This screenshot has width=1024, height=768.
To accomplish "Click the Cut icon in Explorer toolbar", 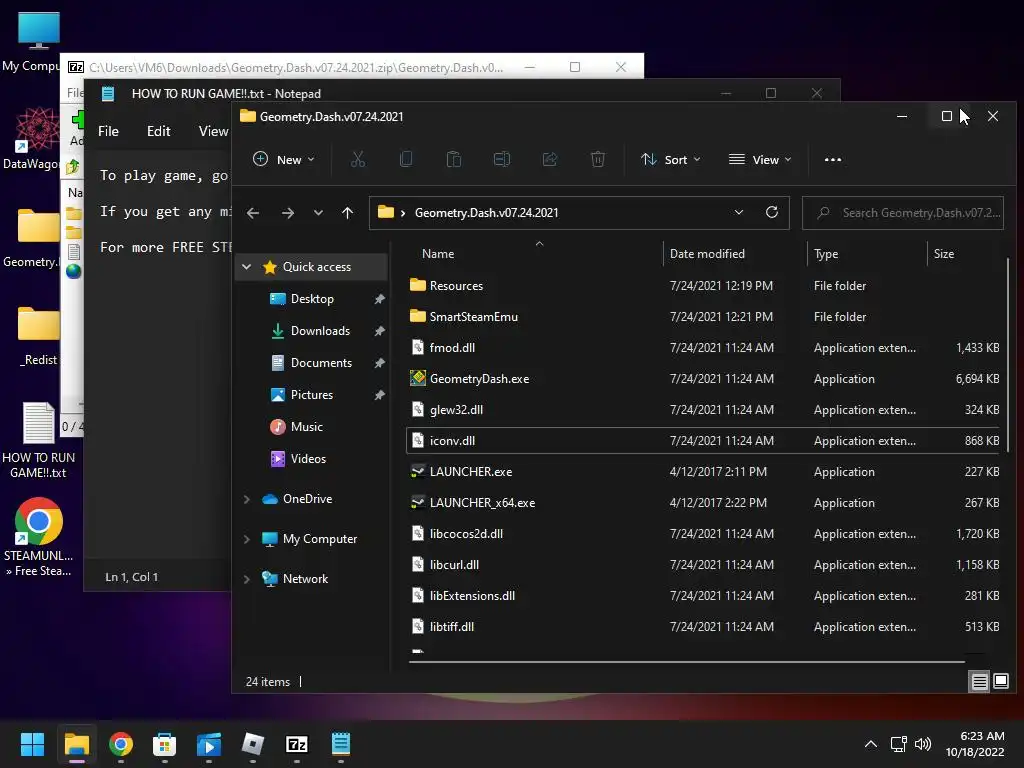I will point(358,159).
